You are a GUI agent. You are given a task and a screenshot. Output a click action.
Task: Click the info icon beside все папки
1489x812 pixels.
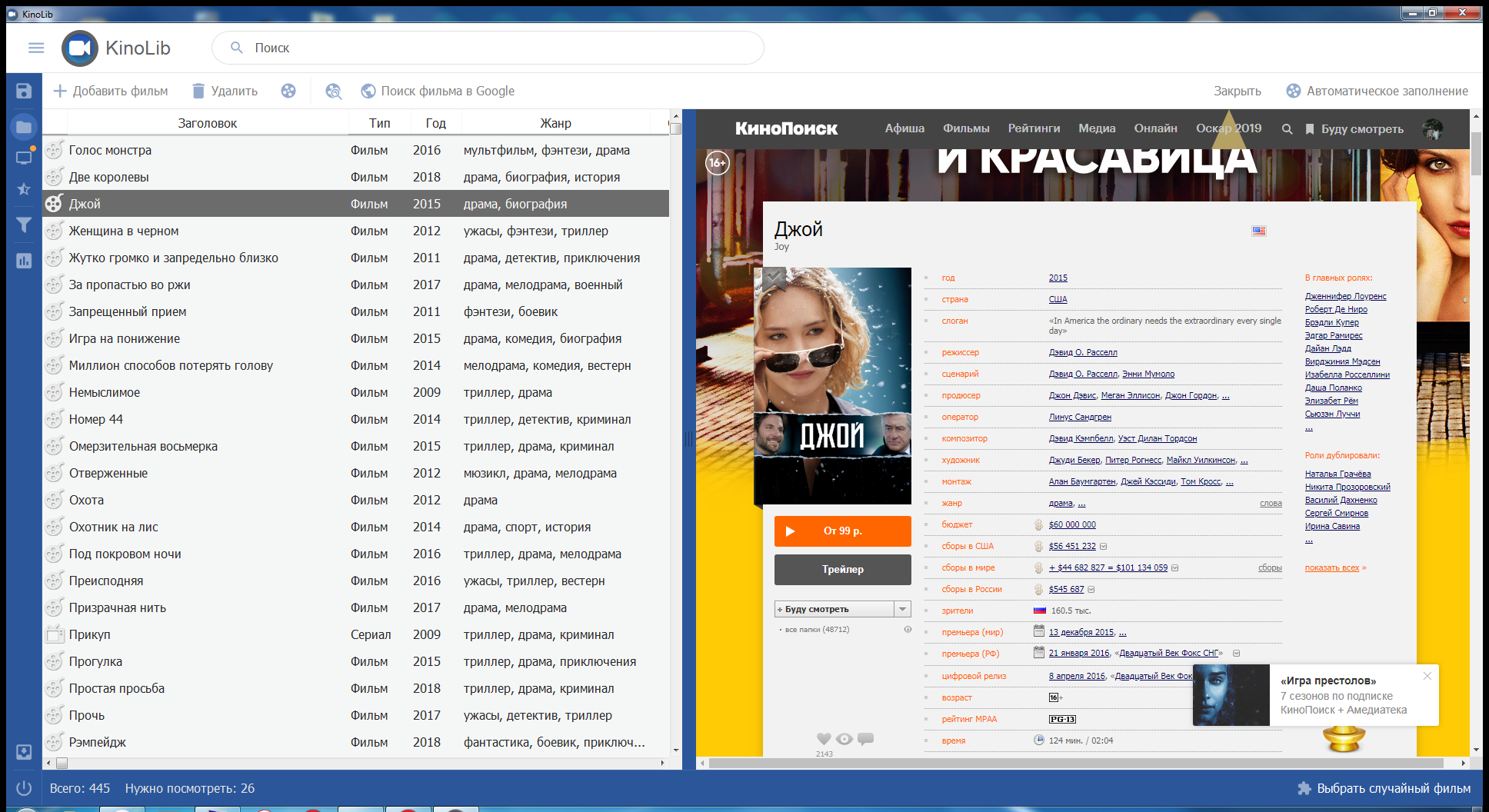pyautogui.click(x=908, y=629)
